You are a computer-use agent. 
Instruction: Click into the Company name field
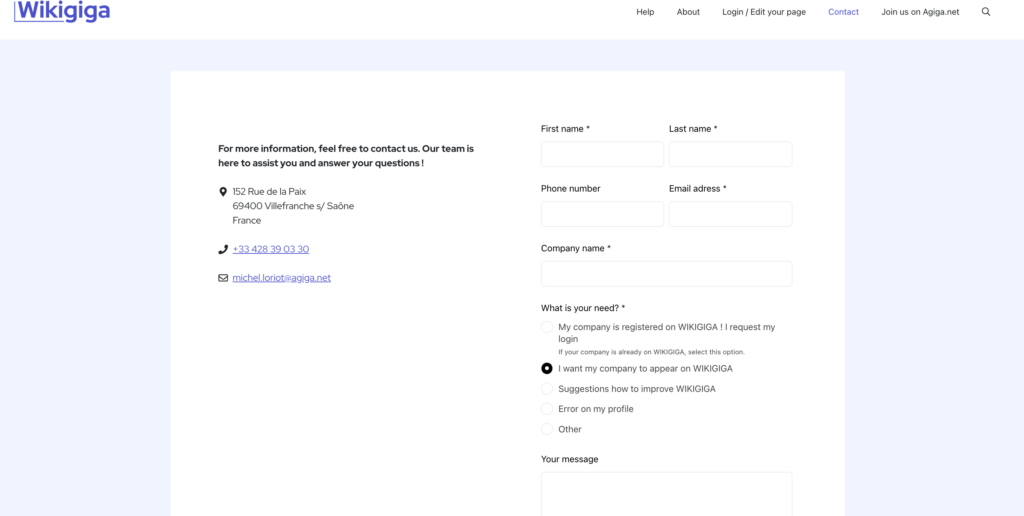(x=666, y=274)
